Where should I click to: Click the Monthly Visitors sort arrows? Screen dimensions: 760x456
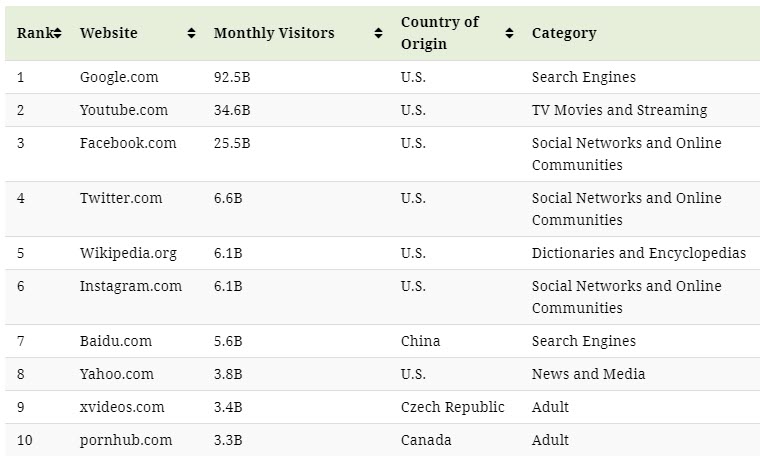click(378, 33)
